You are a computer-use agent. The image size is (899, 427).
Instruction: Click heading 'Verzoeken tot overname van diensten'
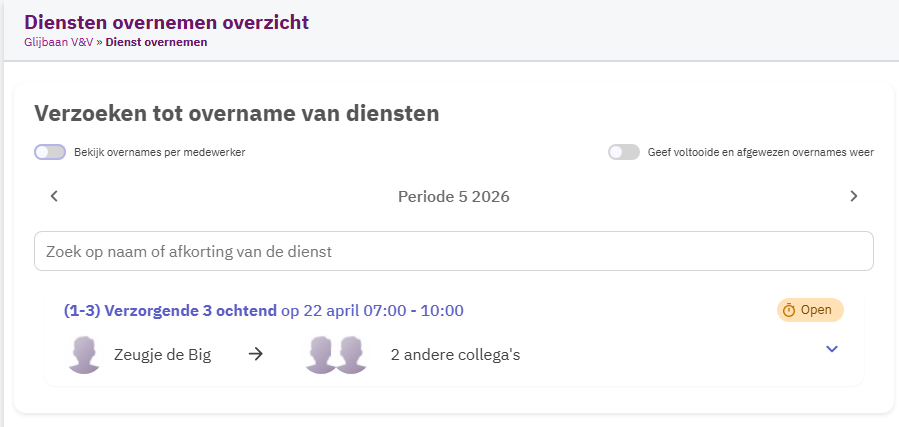[236, 113]
